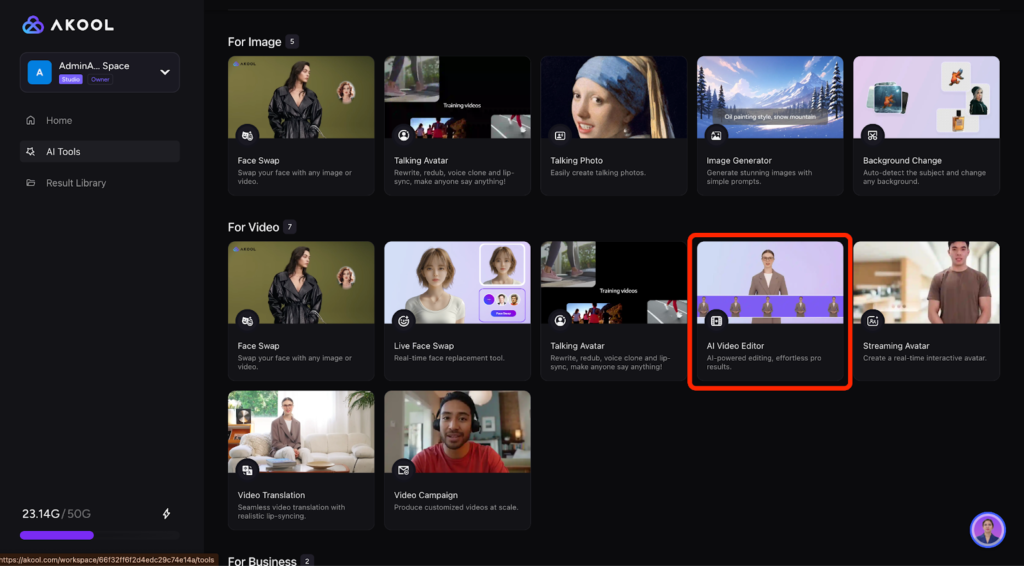Click the AKOOL logo in the sidebar
Image resolution: width=1024 pixels, height=566 pixels.
pyautogui.click(x=68, y=24)
